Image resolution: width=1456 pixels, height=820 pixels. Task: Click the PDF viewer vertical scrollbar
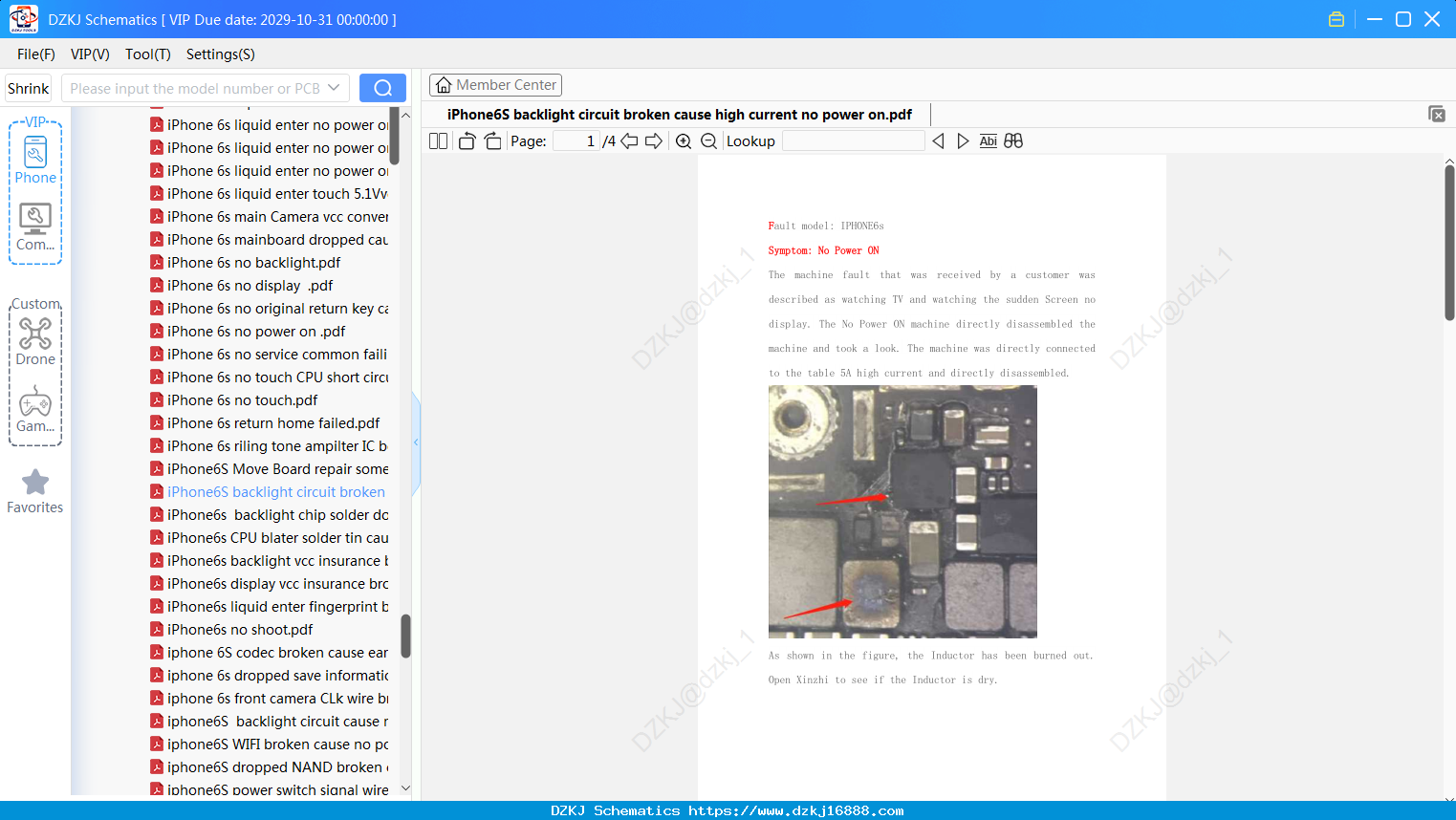(1449, 243)
